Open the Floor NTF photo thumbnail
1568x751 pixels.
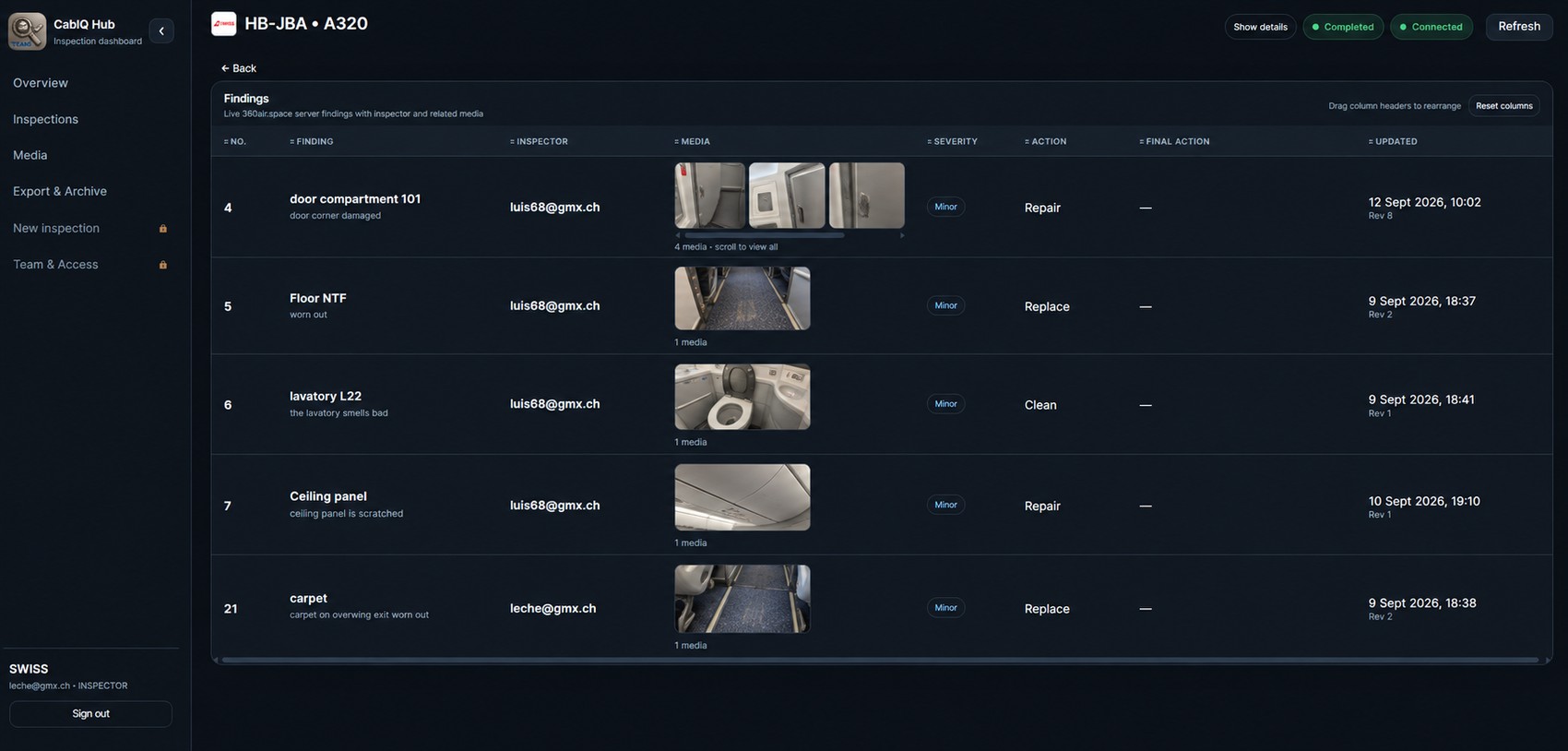click(x=742, y=298)
